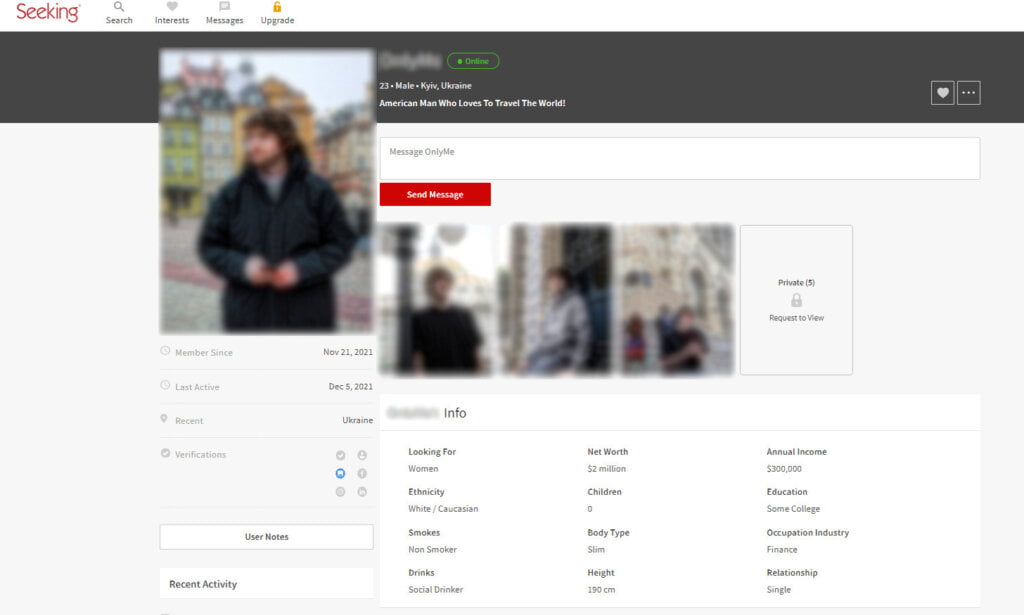The width and height of the screenshot is (1024, 615).
Task: Open Messages from the top navigation
Action: click(x=225, y=13)
